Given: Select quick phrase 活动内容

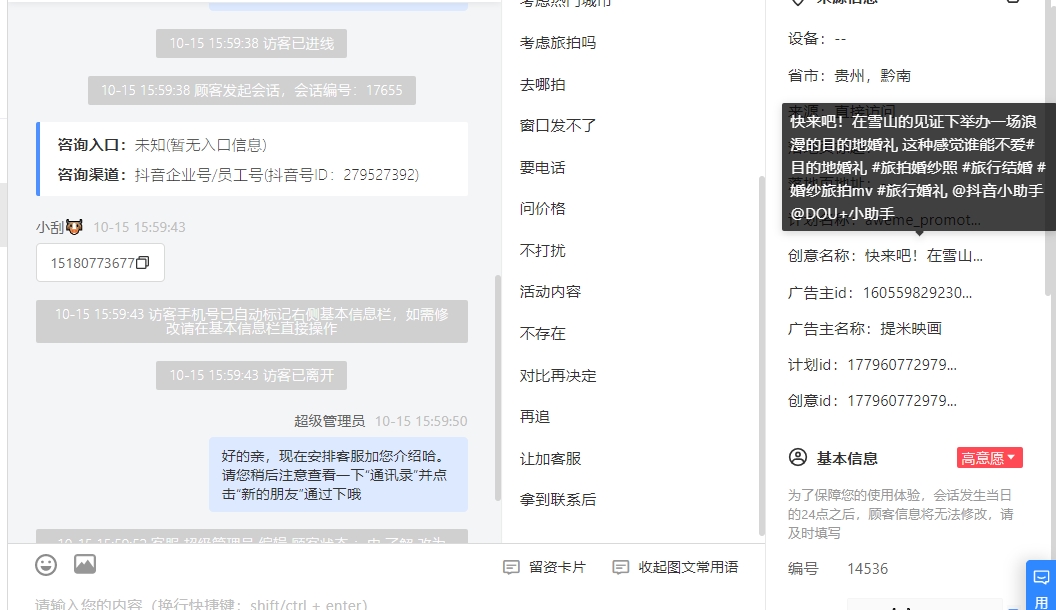Looking at the screenshot, I should (550, 292).
